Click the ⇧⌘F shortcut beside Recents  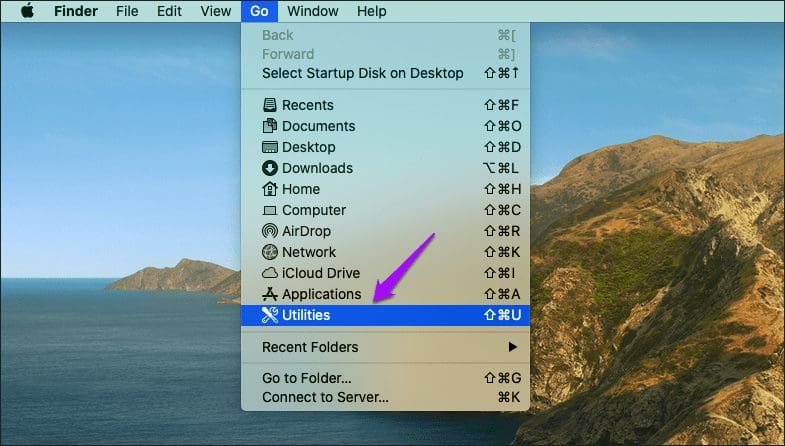pos(502,105)
